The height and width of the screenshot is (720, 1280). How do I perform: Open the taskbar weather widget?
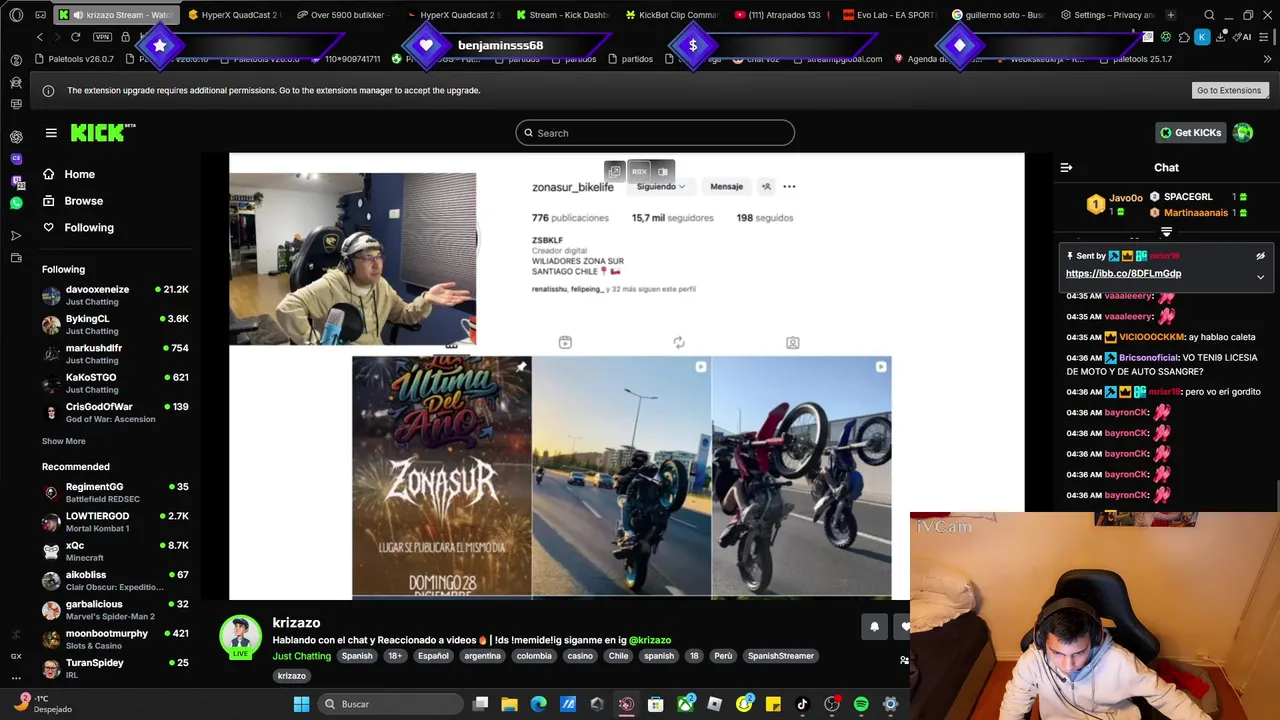(x=45, y=704)
